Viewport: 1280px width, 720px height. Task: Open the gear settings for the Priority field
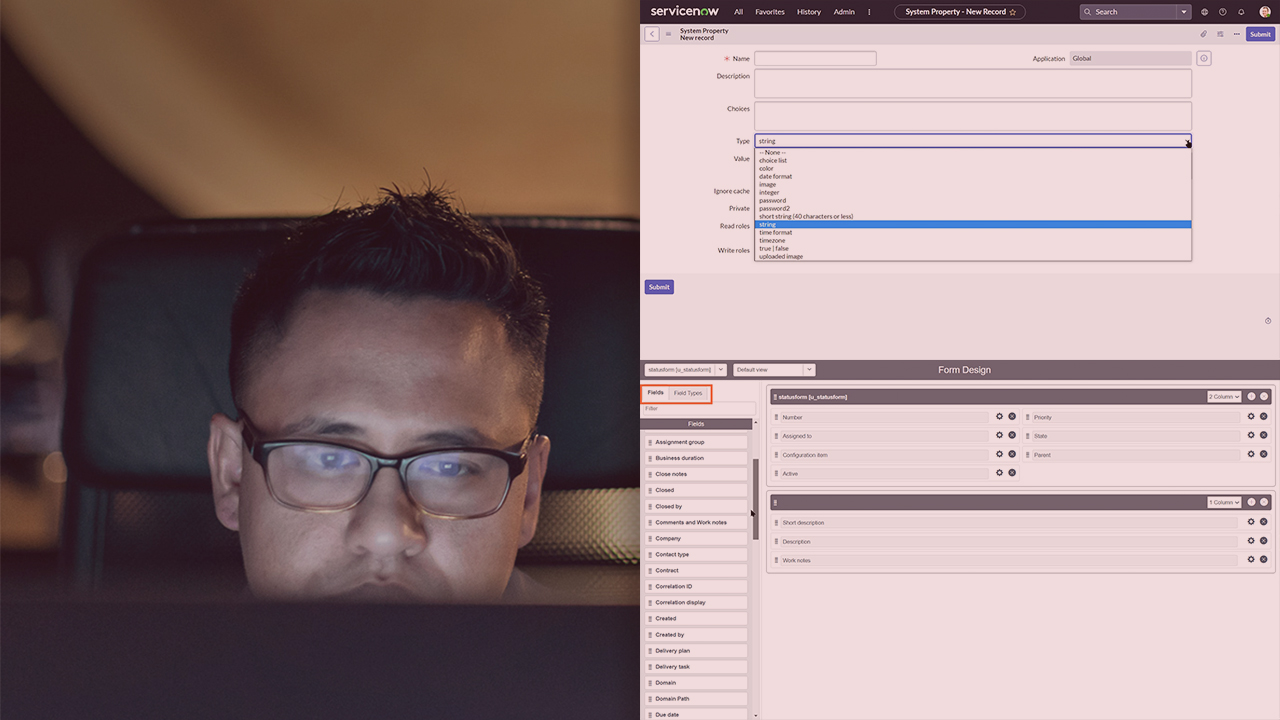pyautogui.click(x=1250, y=416)
